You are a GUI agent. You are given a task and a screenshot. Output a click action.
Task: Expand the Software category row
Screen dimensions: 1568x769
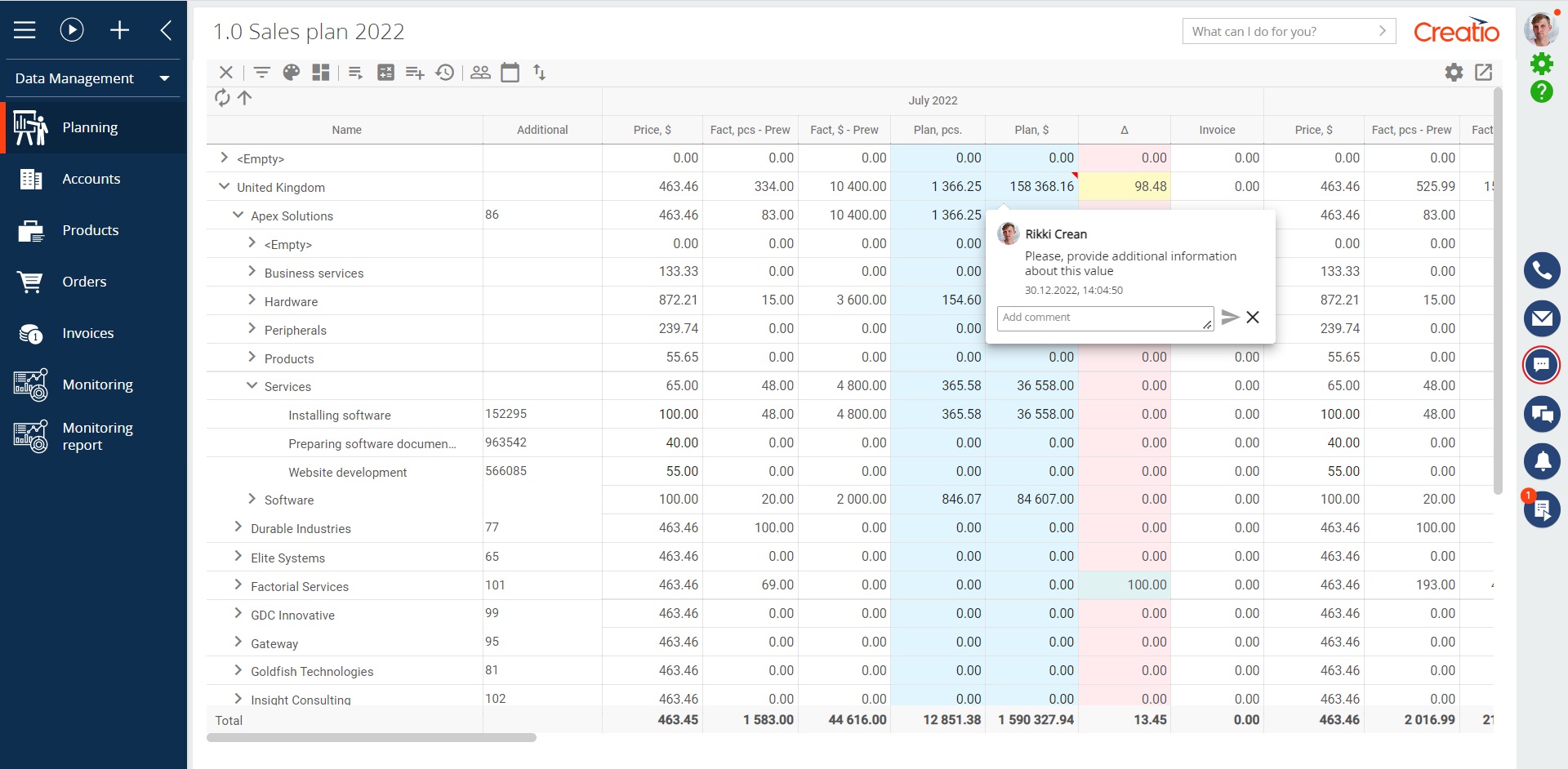[251, 498]
